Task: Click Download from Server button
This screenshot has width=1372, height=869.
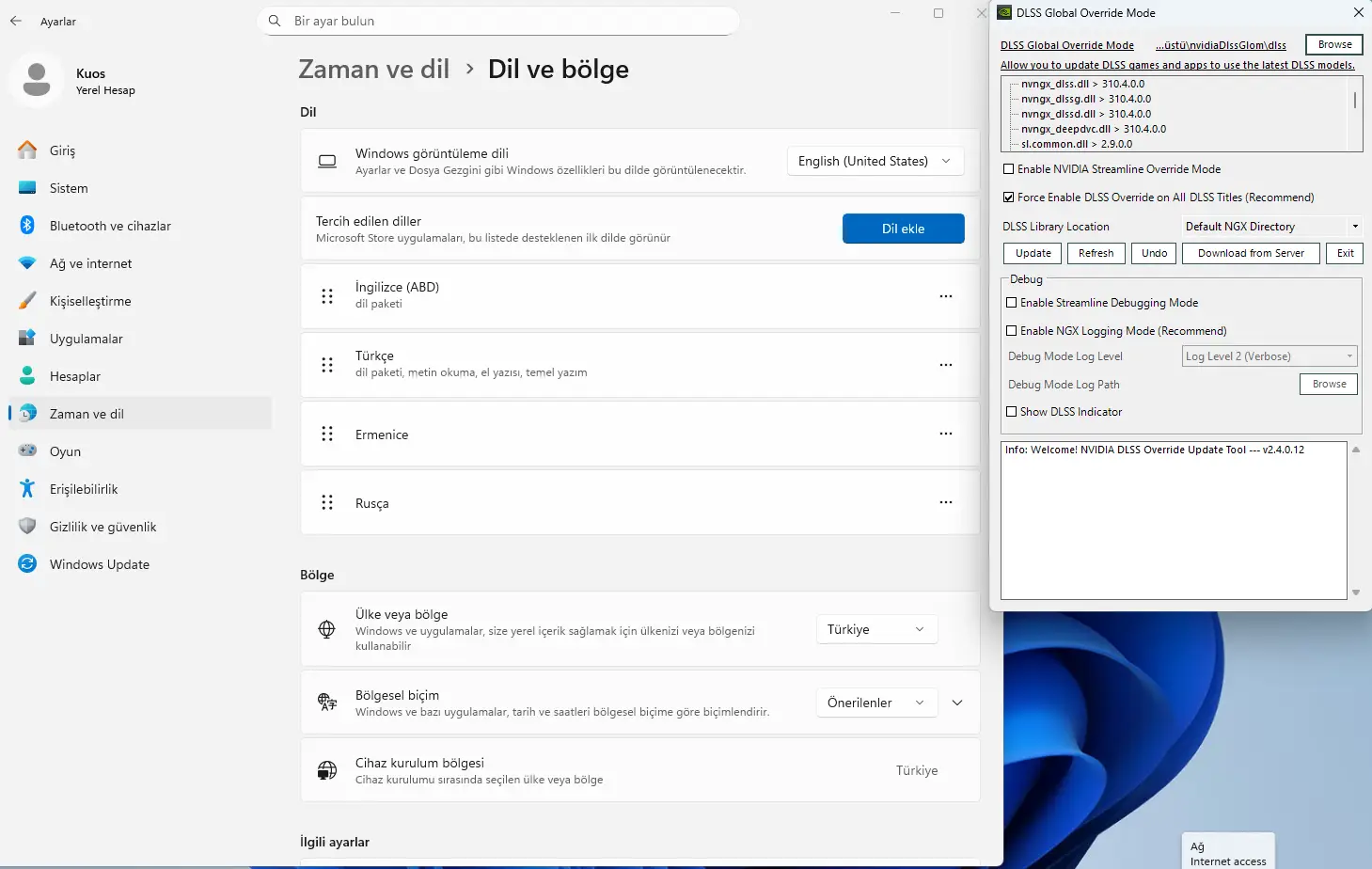Action: (1251, 253)
